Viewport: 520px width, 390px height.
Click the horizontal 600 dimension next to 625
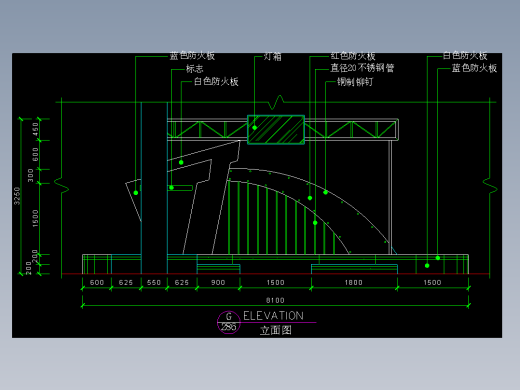tap(97, 283)
